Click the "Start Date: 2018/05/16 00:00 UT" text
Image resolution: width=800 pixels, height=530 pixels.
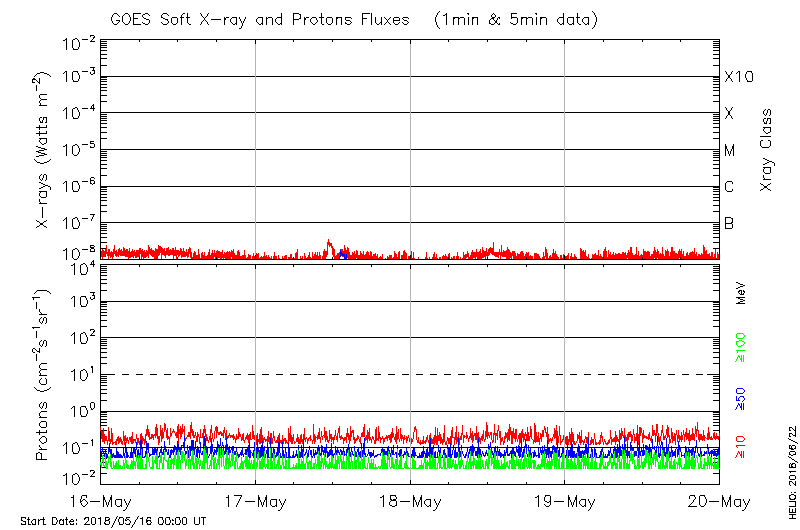point(113,522)
